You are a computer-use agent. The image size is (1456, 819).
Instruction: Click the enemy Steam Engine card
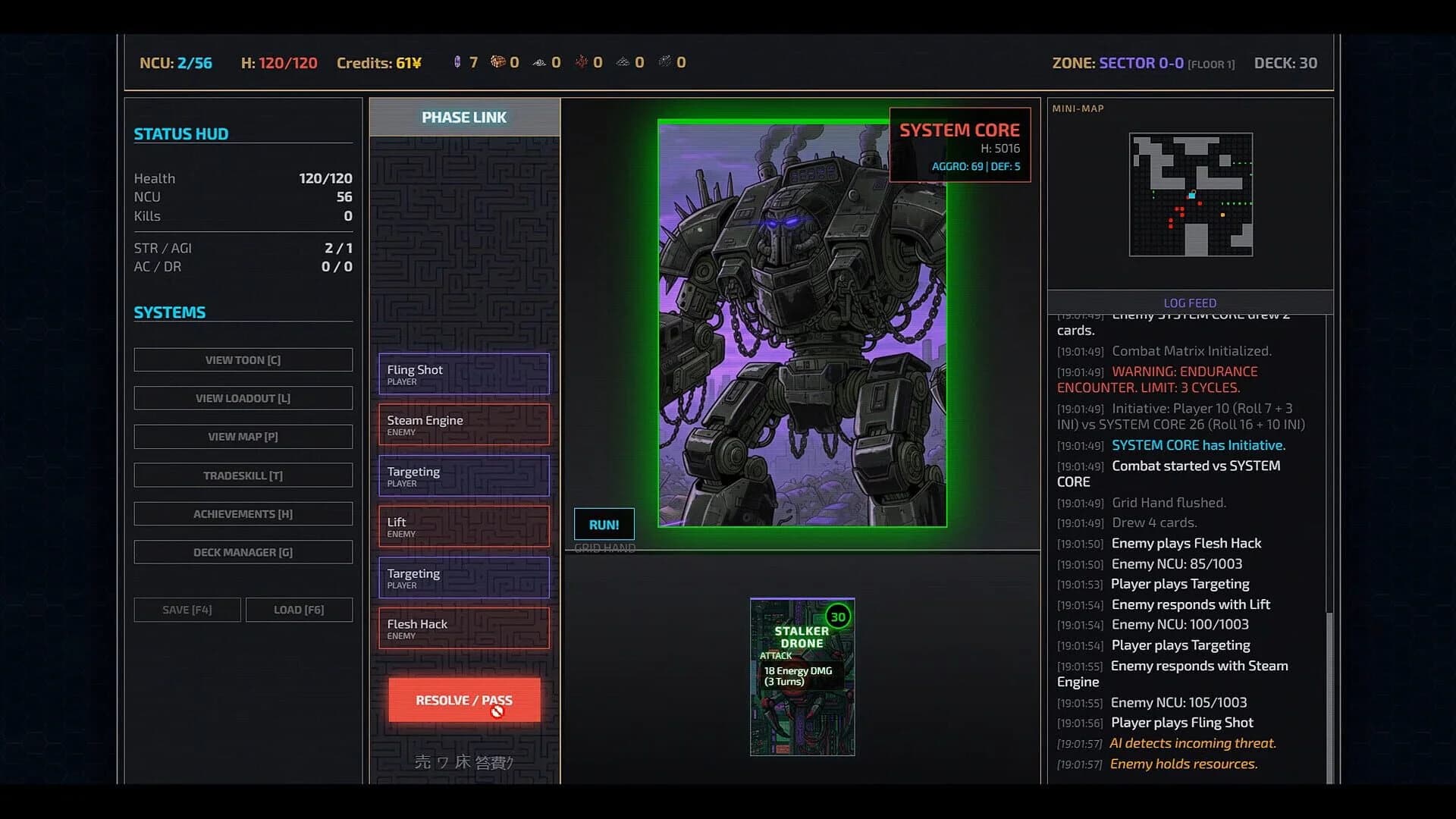coord(463,425)
